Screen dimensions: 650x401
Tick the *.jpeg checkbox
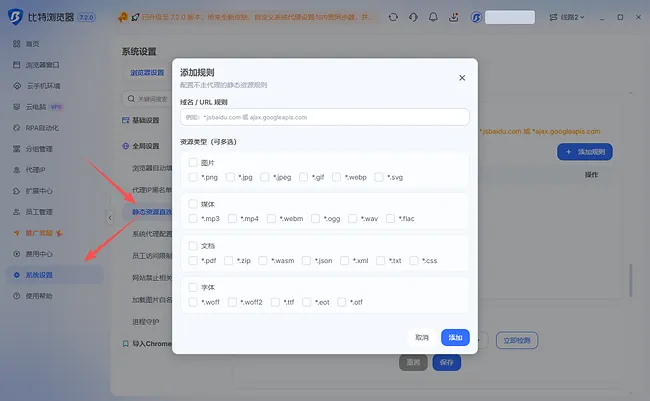point(264,177)
